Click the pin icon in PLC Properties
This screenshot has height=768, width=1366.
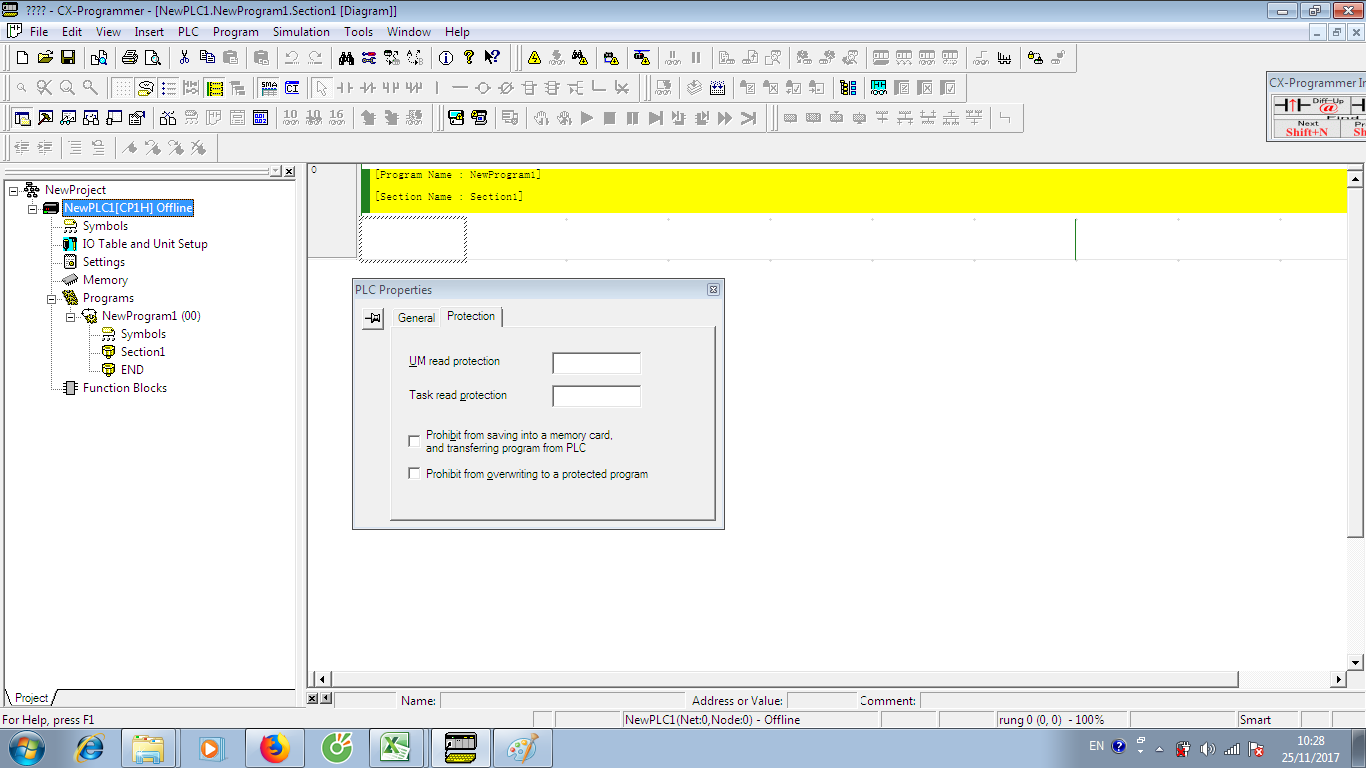372,319
